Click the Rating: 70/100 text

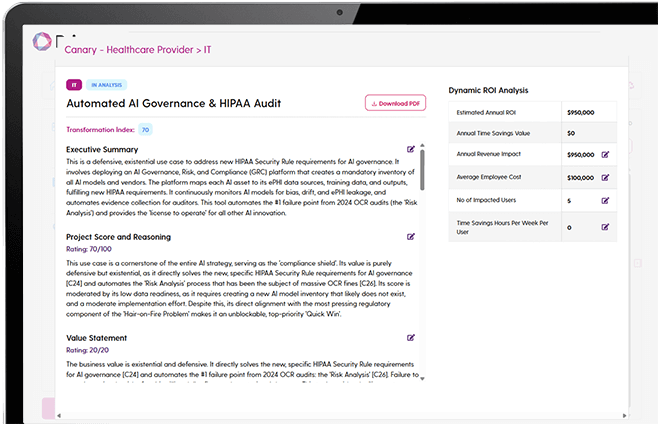coord(88,249)
